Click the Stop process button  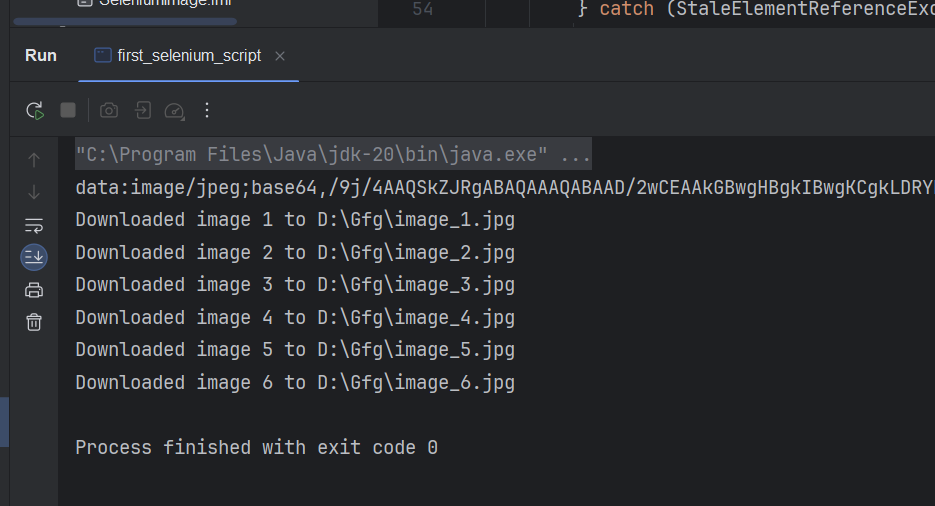(68, 110)
